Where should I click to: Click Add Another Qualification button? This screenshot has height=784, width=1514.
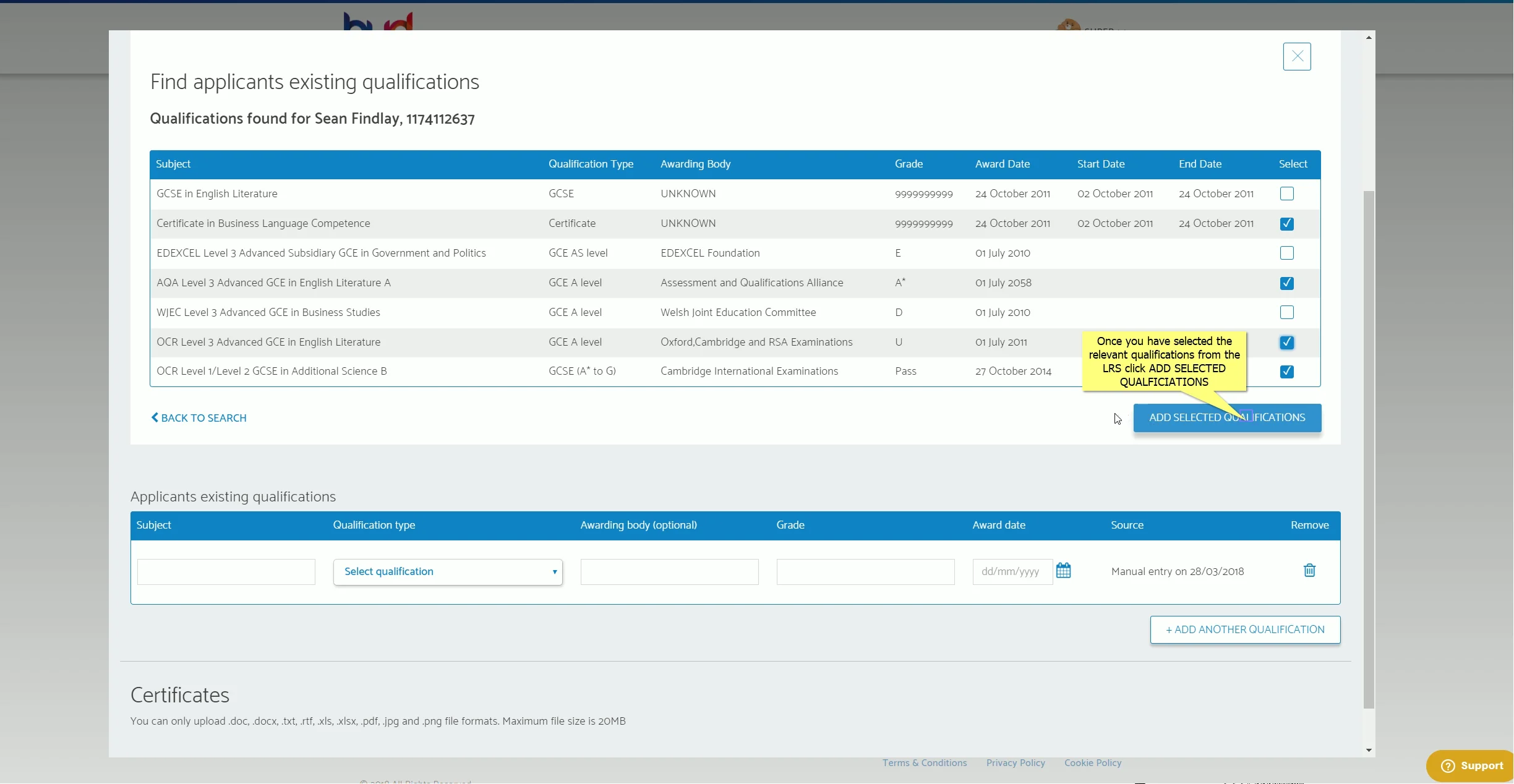(1244, 629)
